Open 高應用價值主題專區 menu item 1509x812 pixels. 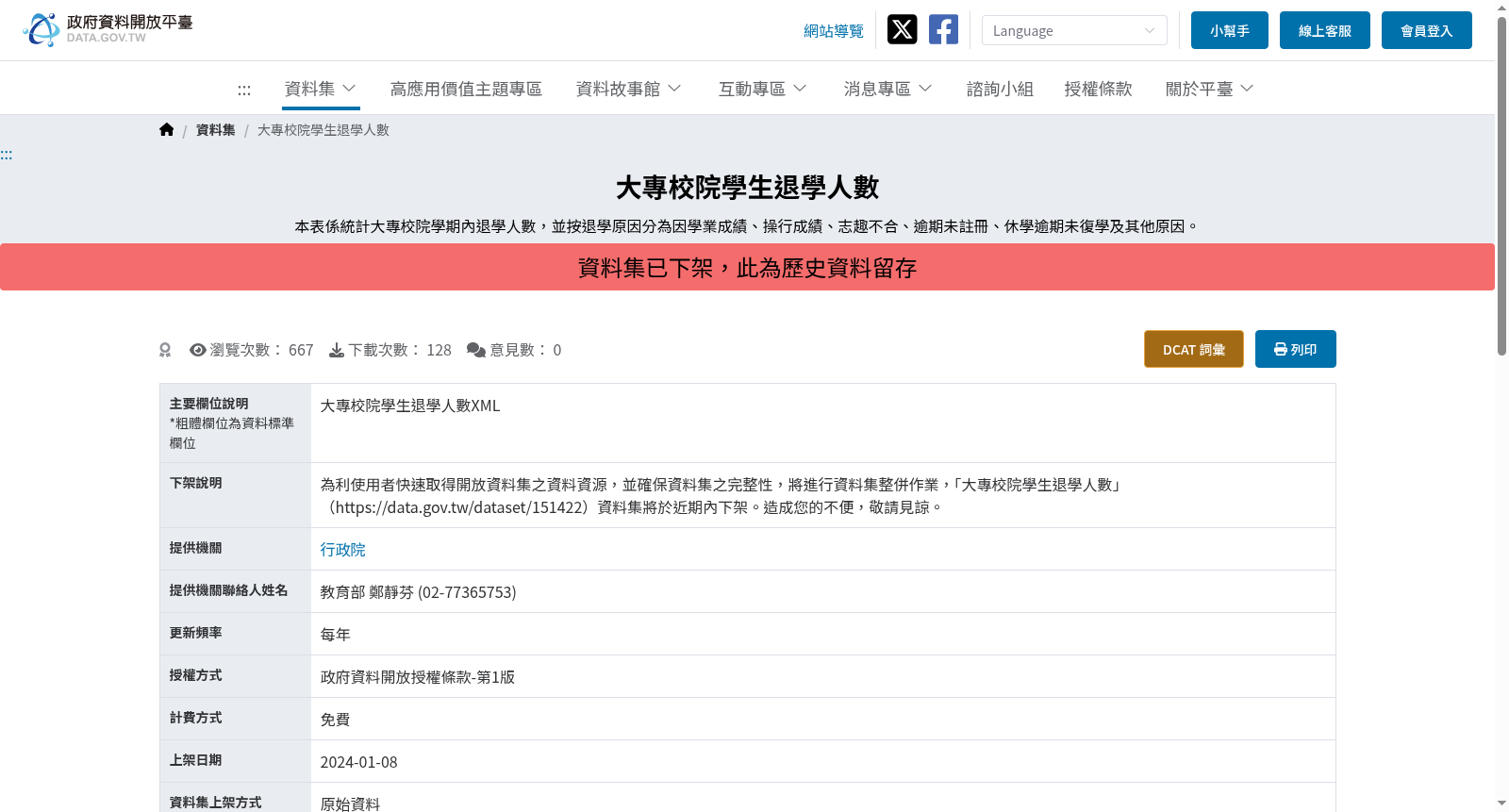tap(466, 89)
